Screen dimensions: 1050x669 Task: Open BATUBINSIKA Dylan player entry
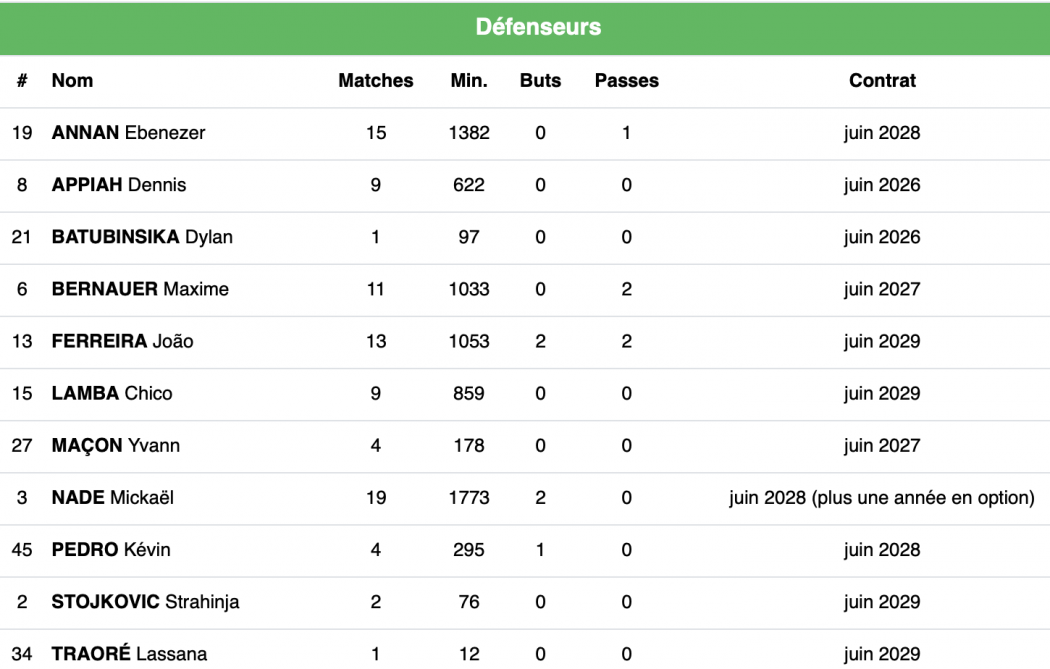[142, 237]
